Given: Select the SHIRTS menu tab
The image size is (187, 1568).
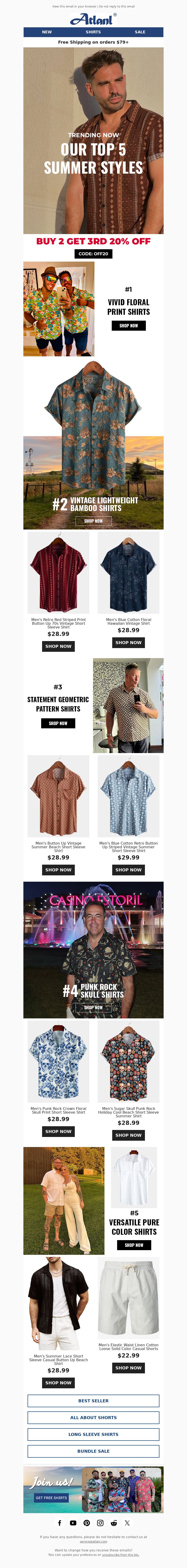Looking at the screenshot, I should (x=93, y=32).
